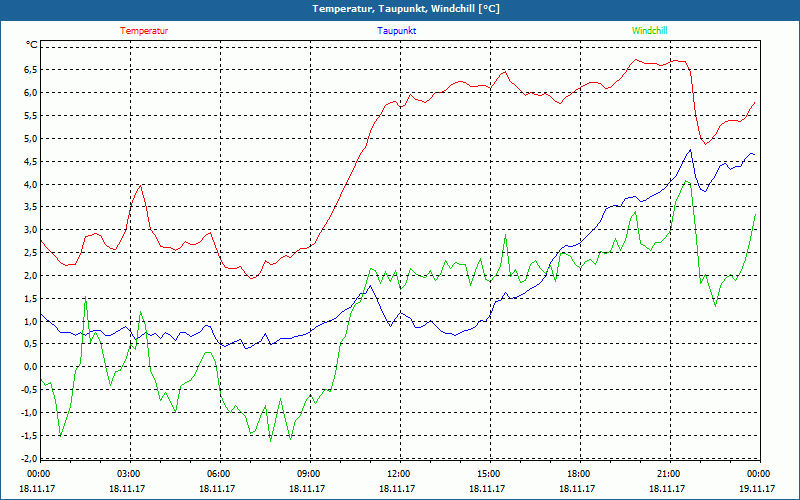
Task: Click the -0,5 y-axis value
Action: (x=29, y=390)
